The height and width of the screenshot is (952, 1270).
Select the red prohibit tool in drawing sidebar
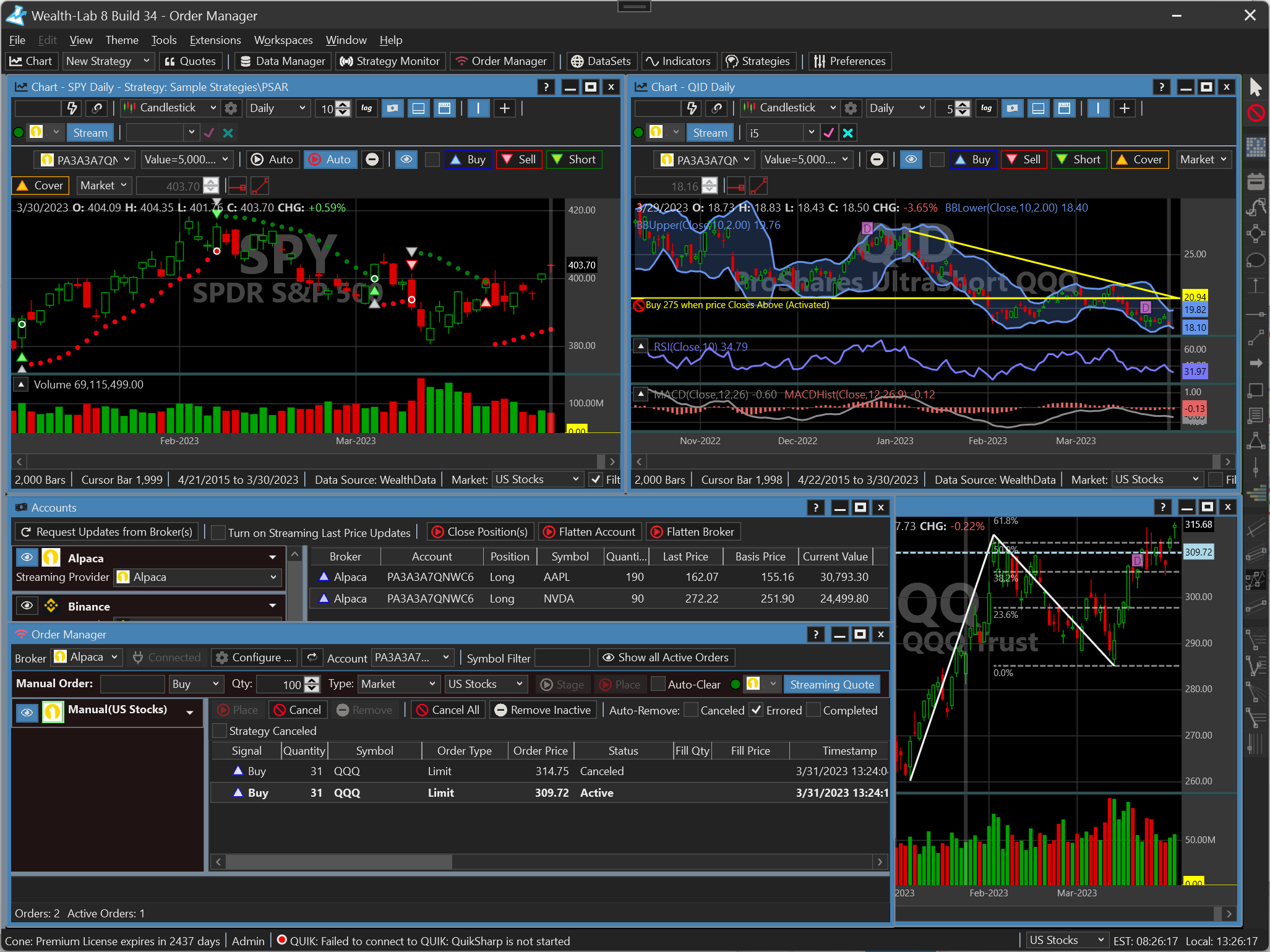coord(1255,113)
